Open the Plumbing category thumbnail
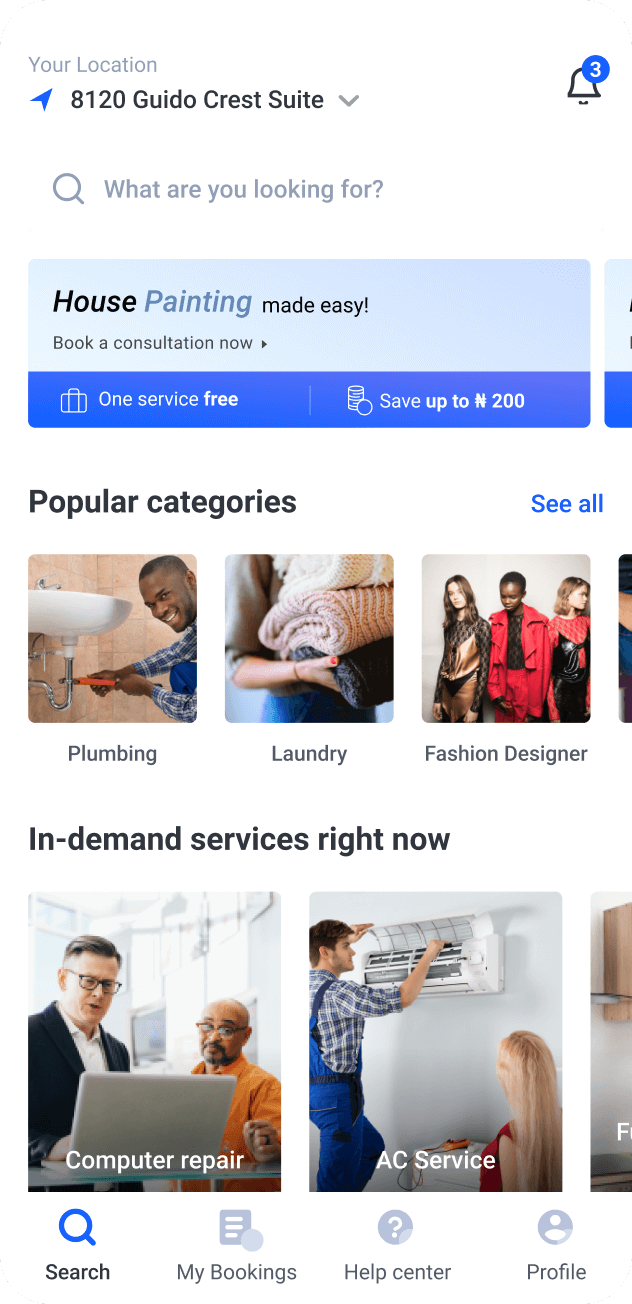Image resolution: width=632 pixels, height=1304 pixels. point(112,638)
